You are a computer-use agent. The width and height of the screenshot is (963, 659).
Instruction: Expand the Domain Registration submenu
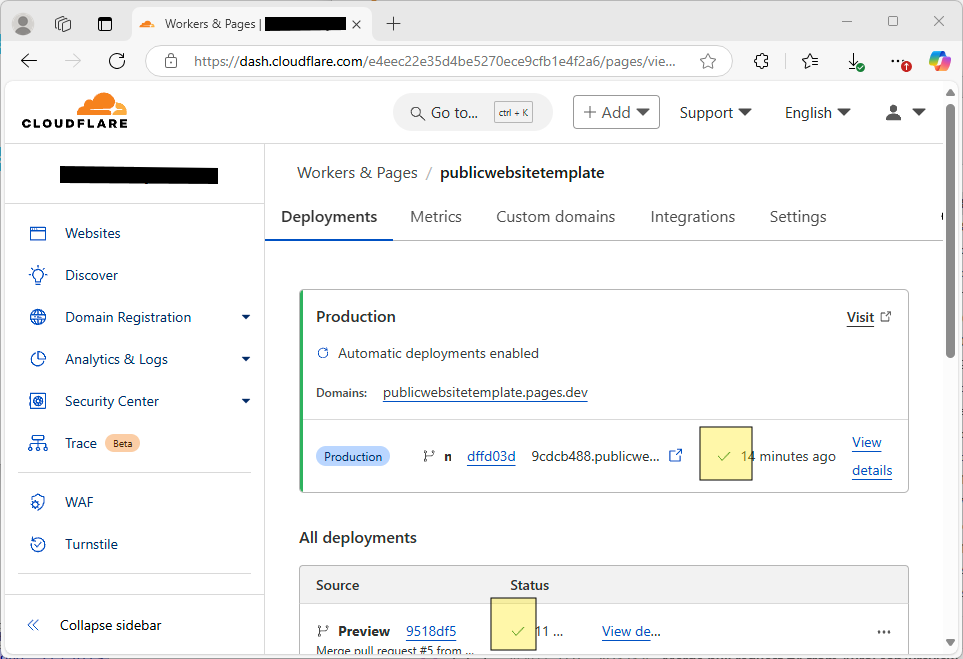[x=246, y=317]
